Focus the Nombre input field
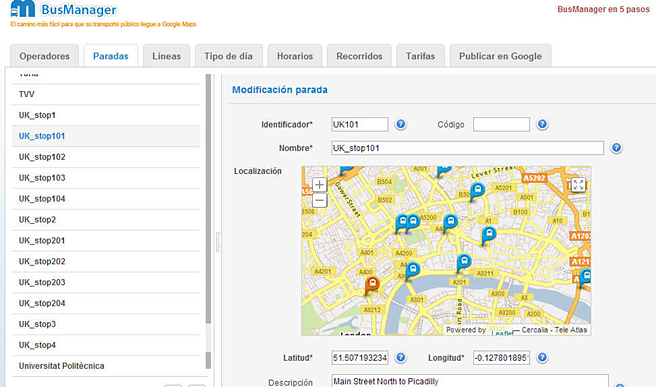This screenshot has width=656, height=387. [467, 148]
